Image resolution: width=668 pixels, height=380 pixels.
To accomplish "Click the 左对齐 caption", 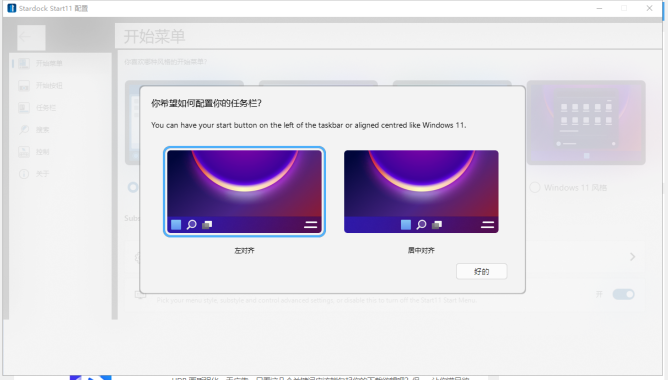I will coord(244,250).
